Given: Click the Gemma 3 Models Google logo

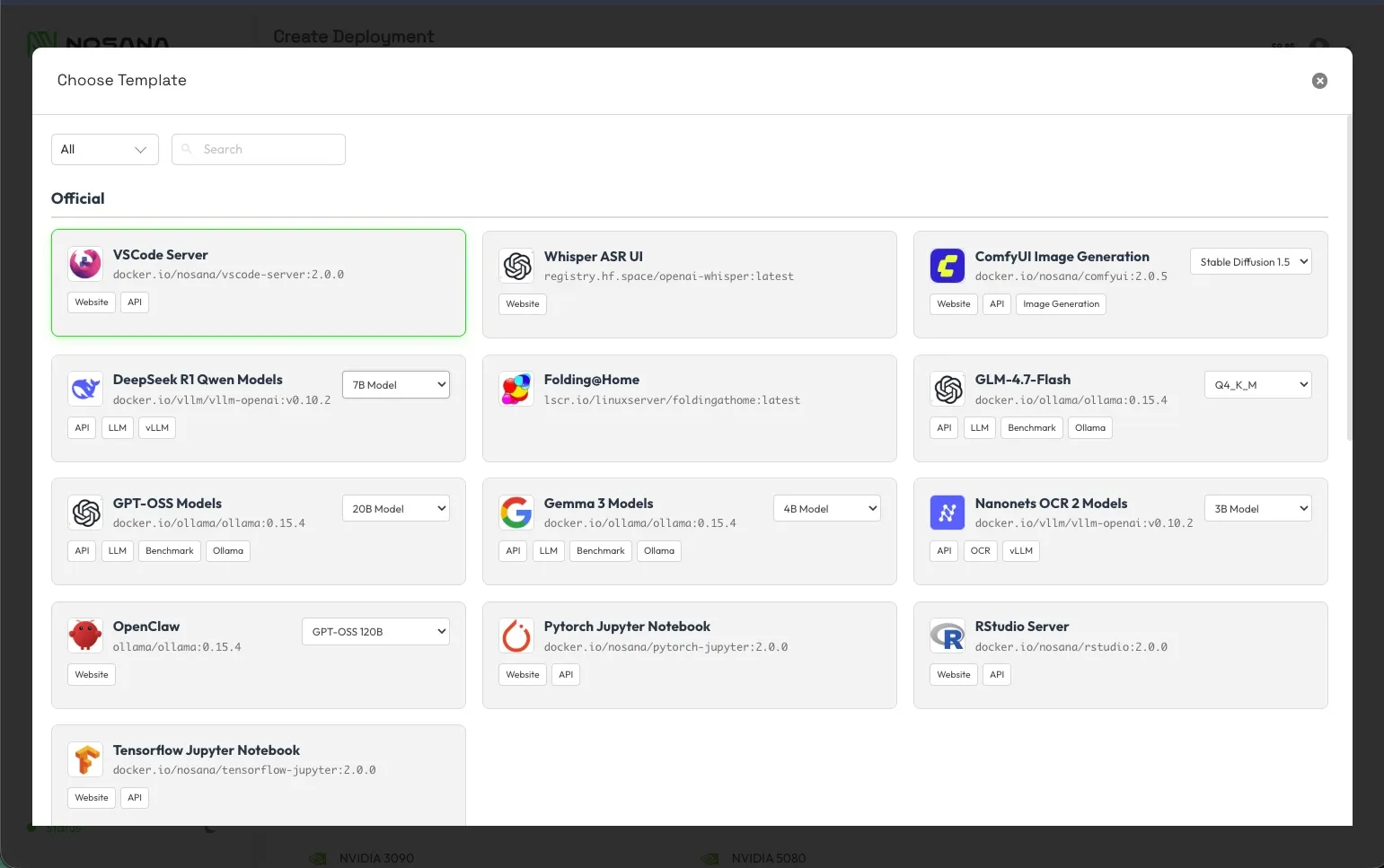Looking at the screenshot, I should click(x=516, y=513).
